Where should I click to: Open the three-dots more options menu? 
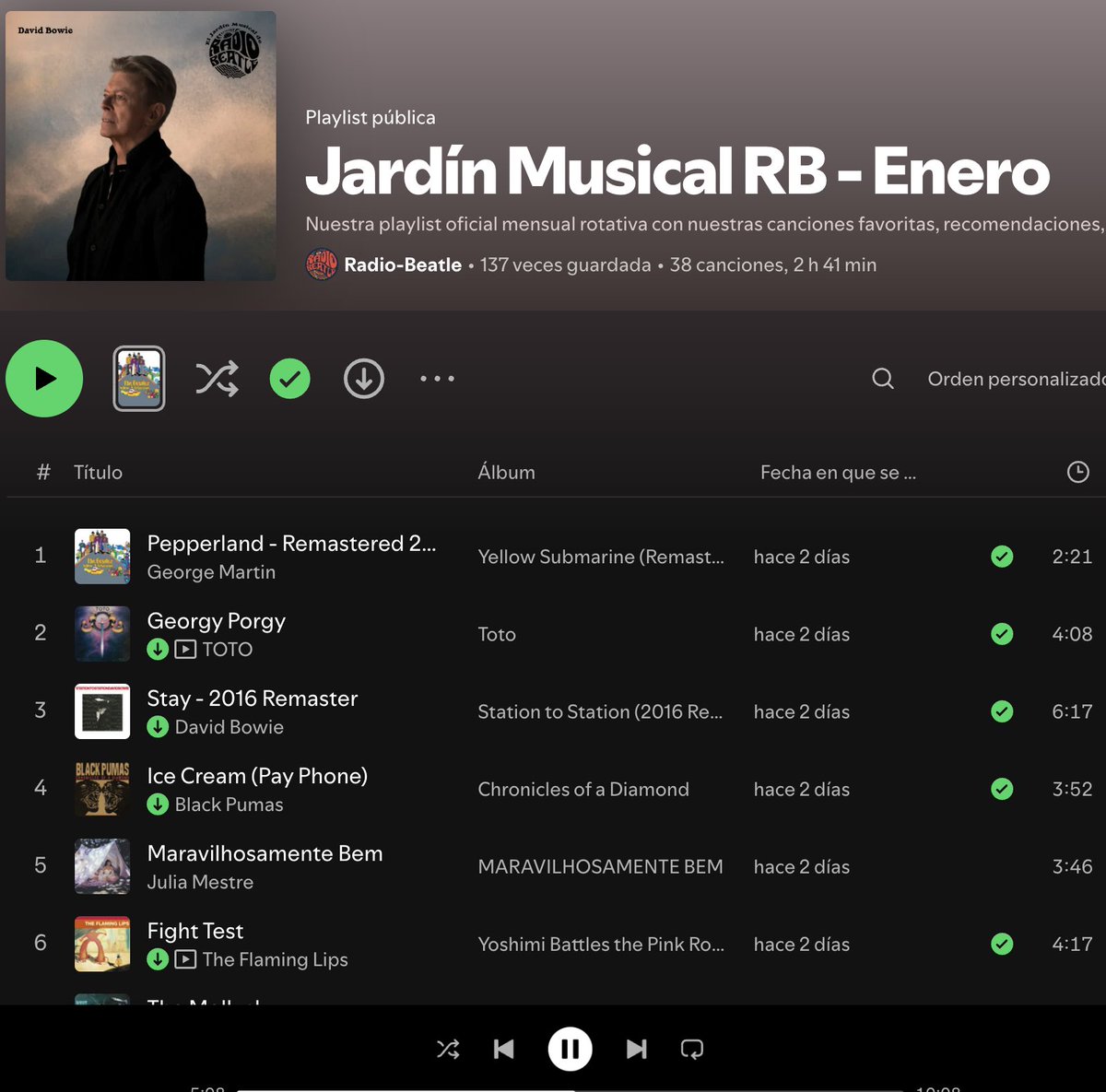[437, 379]
